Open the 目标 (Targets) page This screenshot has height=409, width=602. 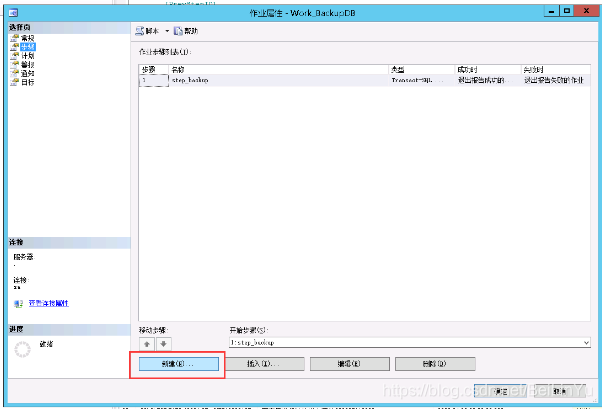tap(27, 82)
